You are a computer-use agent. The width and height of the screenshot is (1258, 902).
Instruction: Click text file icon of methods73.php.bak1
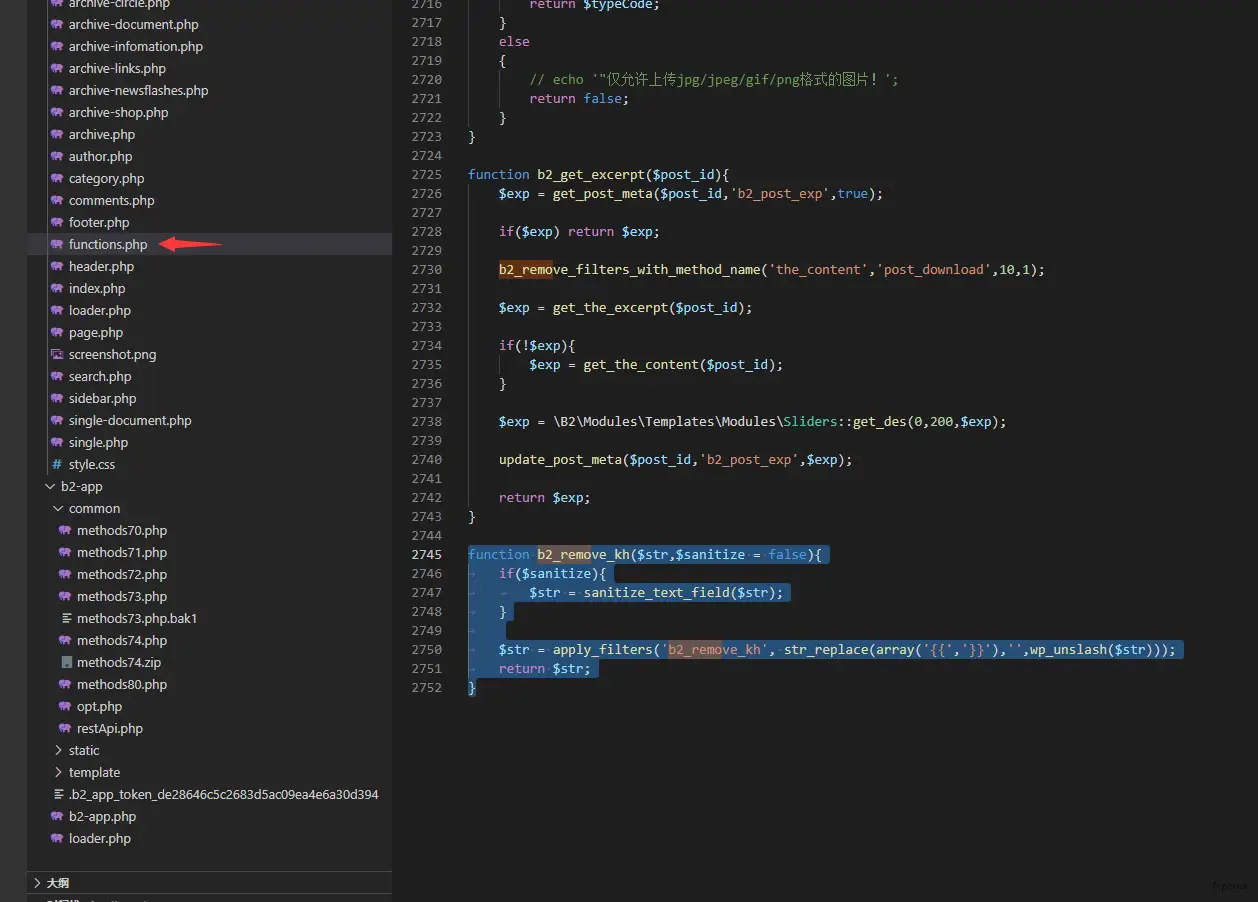pyautogui.click(x=66, y=618)
